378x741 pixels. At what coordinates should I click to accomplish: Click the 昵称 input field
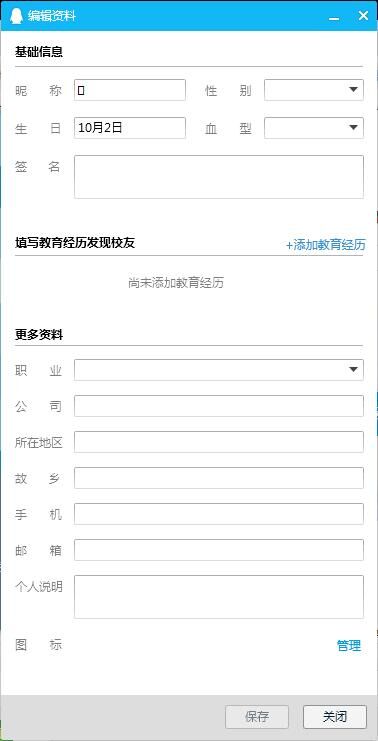pyautogui.click(x=130, y=90)
